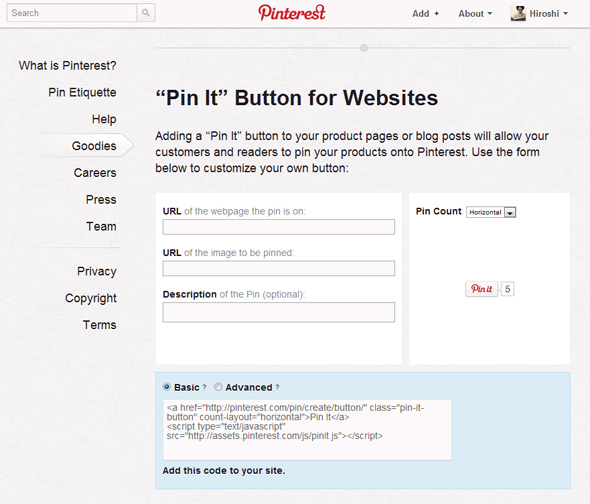Image resolution: width=590 pixels, height=504 pixels.
Task: Open the Privacy link
Action: (x=97, y=271)
